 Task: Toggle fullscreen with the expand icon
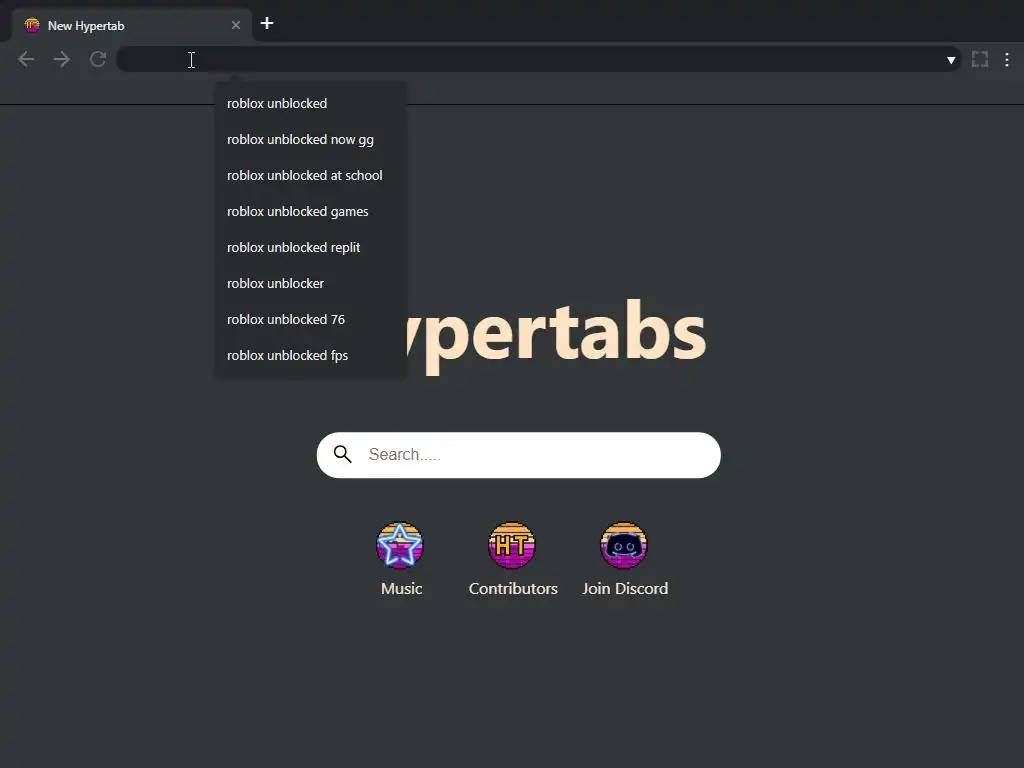click(980, 59)
